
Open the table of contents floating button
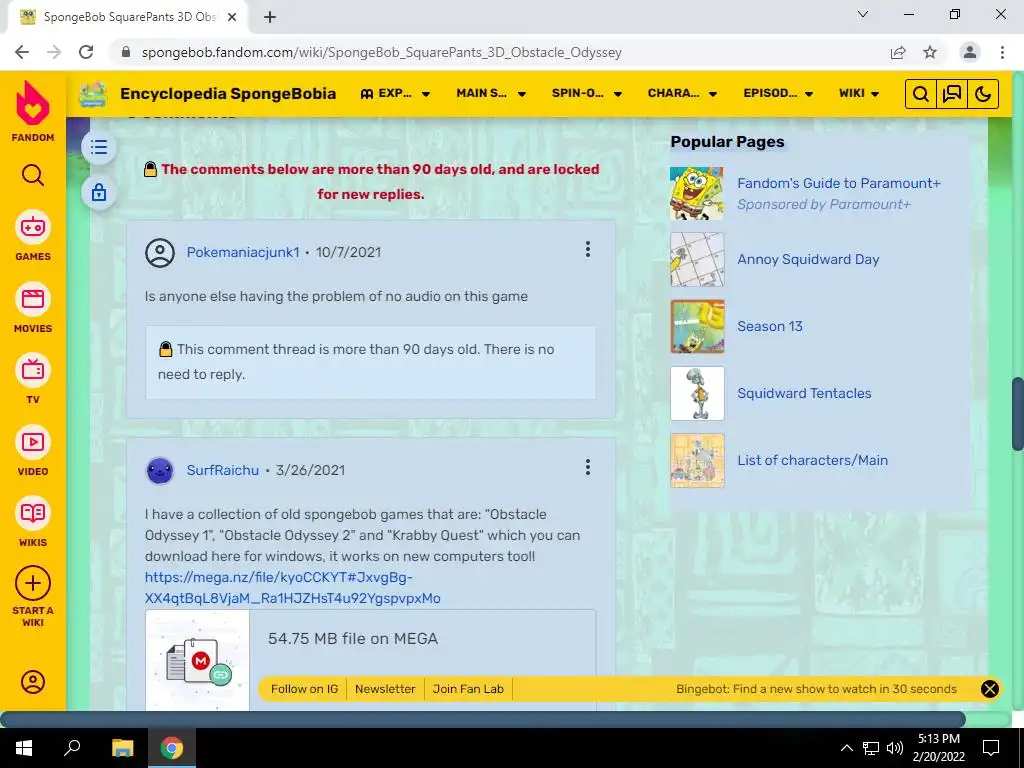[99, 147]
